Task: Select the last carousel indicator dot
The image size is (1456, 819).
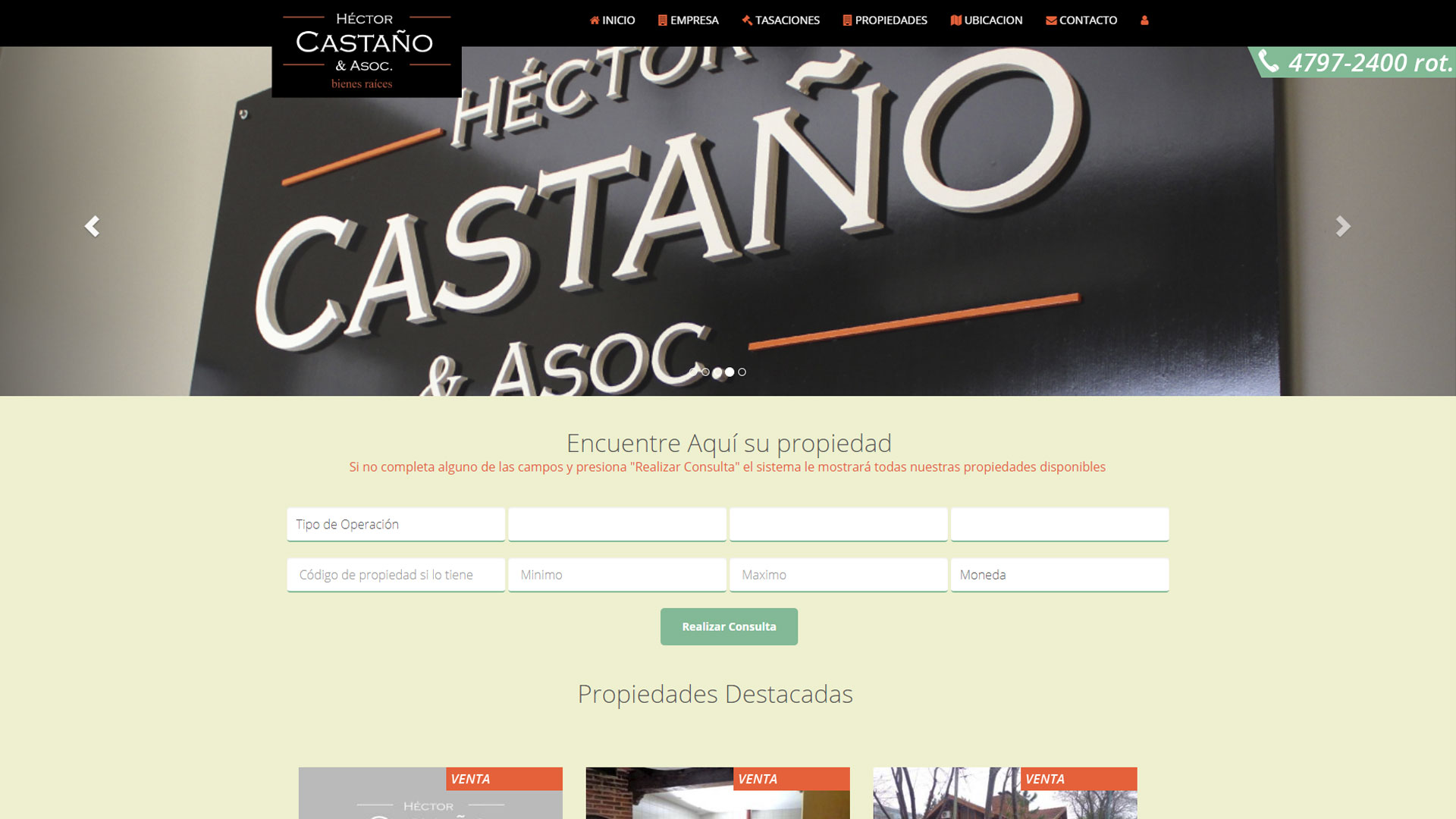Action: 742,372
